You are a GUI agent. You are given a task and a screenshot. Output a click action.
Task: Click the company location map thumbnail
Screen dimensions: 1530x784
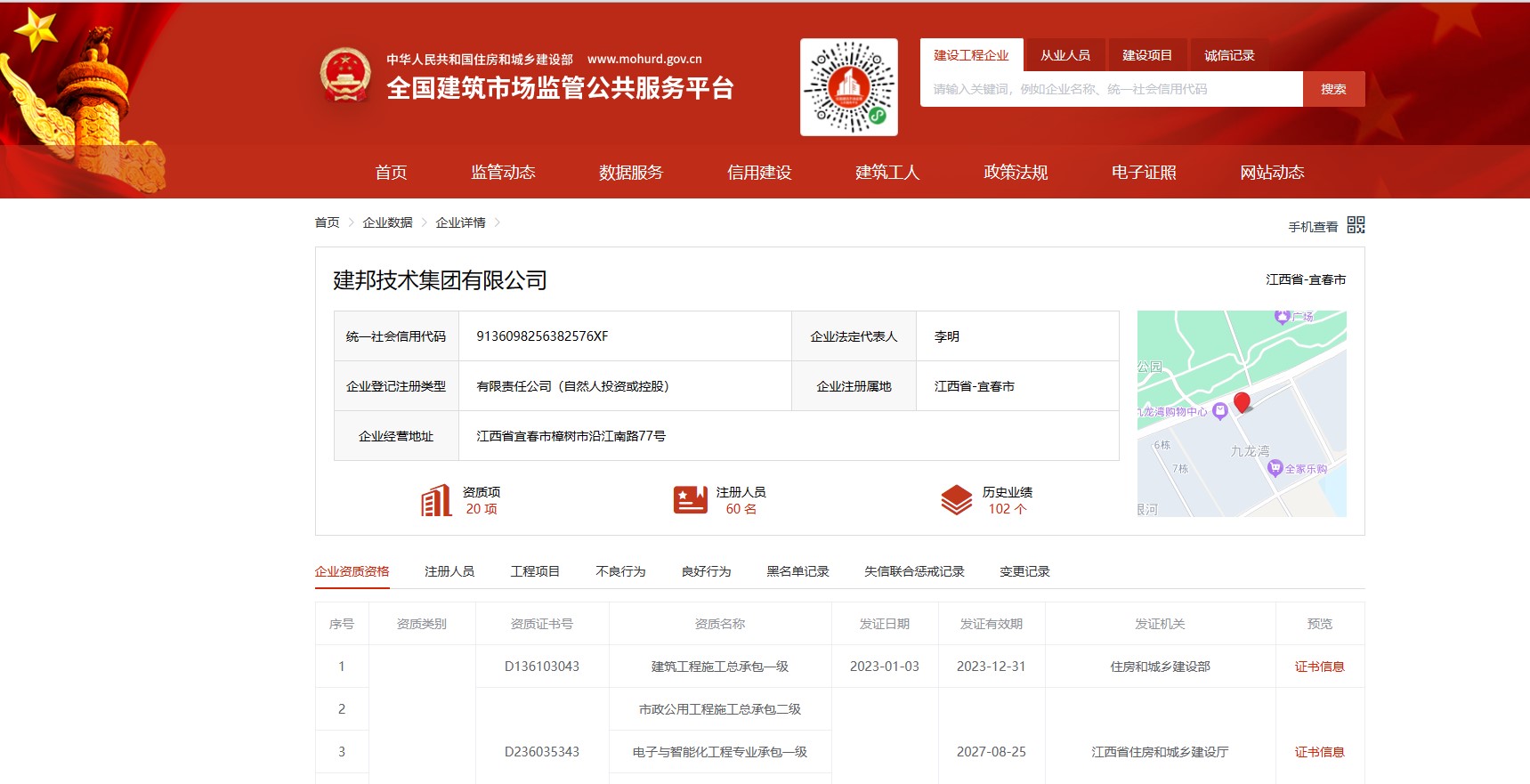tap(1242, 414)
